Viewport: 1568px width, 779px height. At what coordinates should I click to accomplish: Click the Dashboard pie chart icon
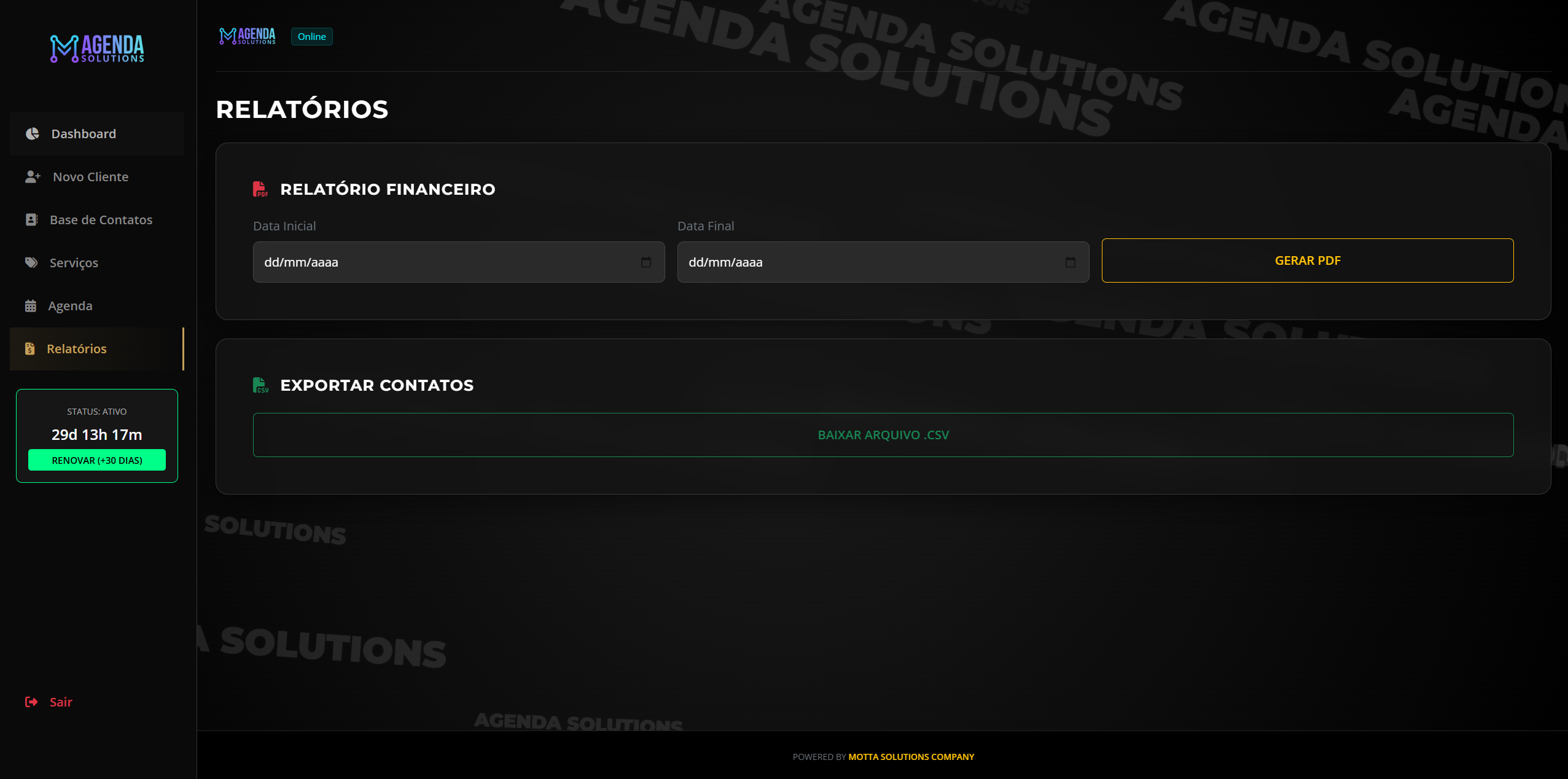click(x=33, y=134)
